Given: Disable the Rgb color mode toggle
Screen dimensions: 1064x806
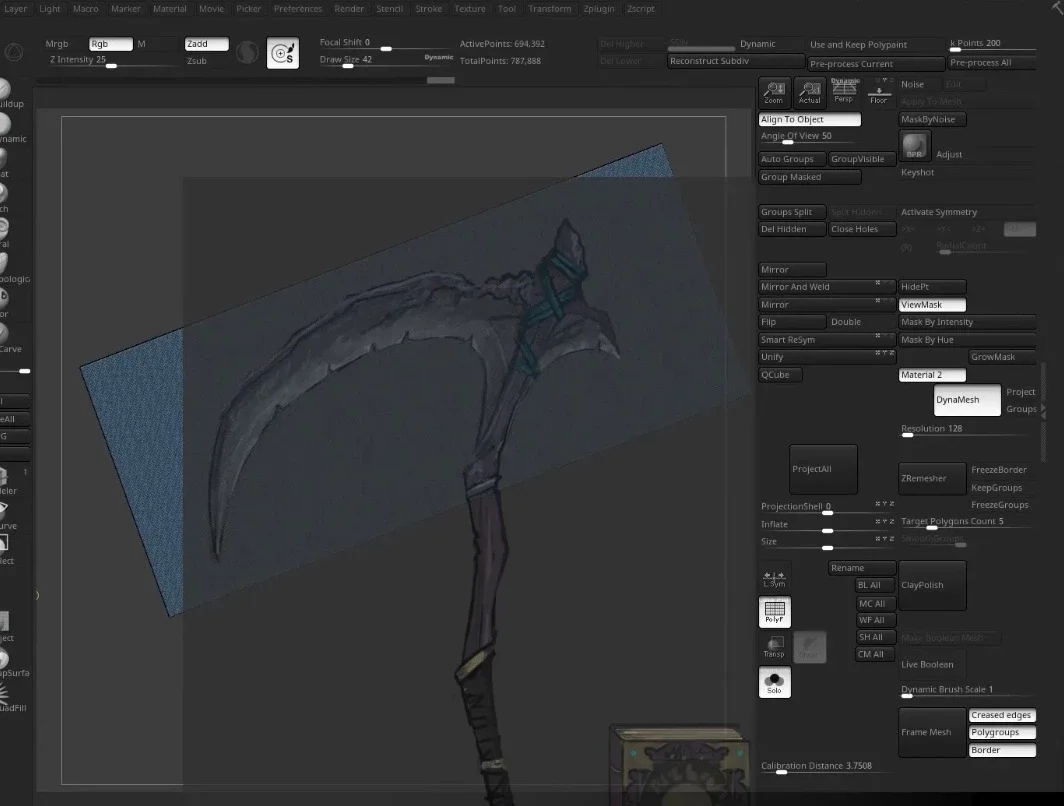Looking at the screenshot, I should click(111, 44).
